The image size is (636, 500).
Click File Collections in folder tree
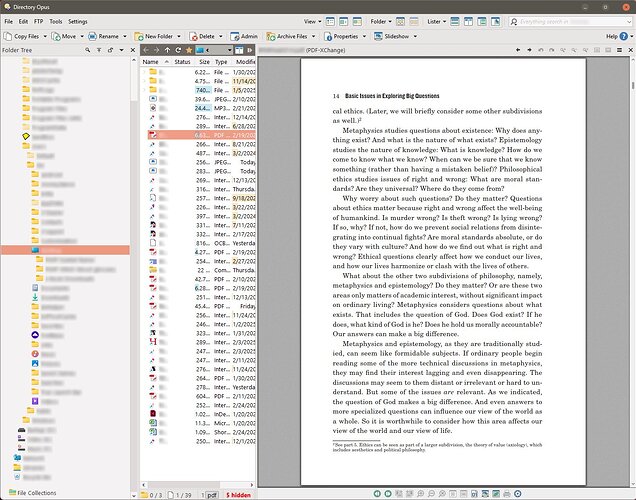pyautogui.click(x=32, y=493)
